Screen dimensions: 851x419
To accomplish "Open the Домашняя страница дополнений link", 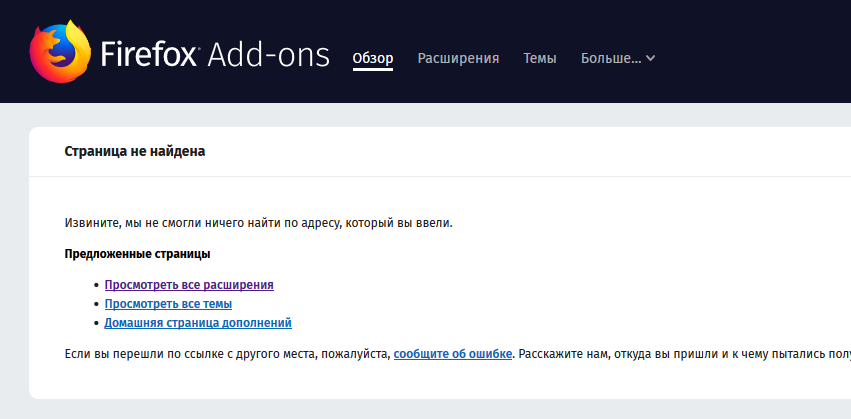I will pyautogui.click(x=198, y=323).
